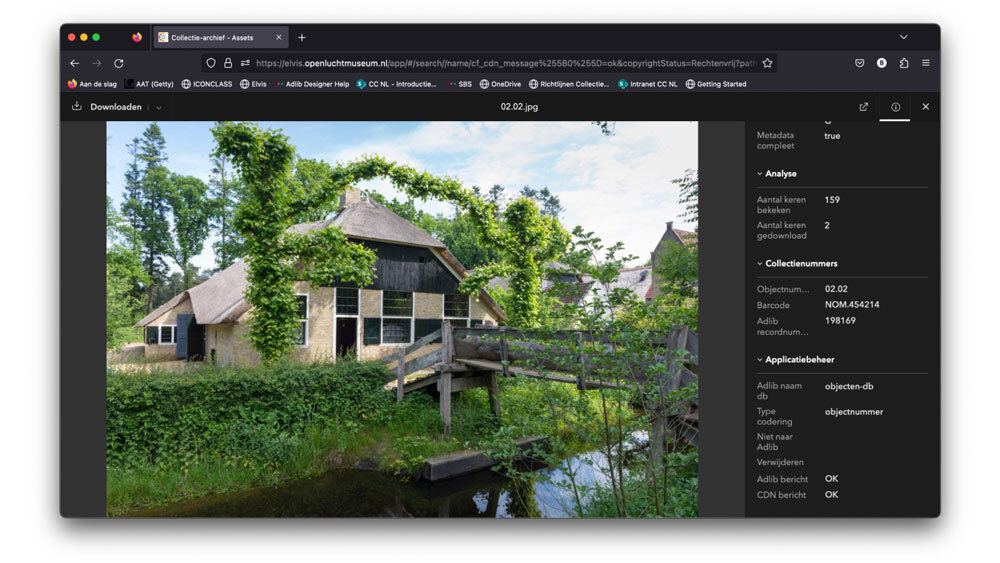Close the asset preview with X

[925, 106]
